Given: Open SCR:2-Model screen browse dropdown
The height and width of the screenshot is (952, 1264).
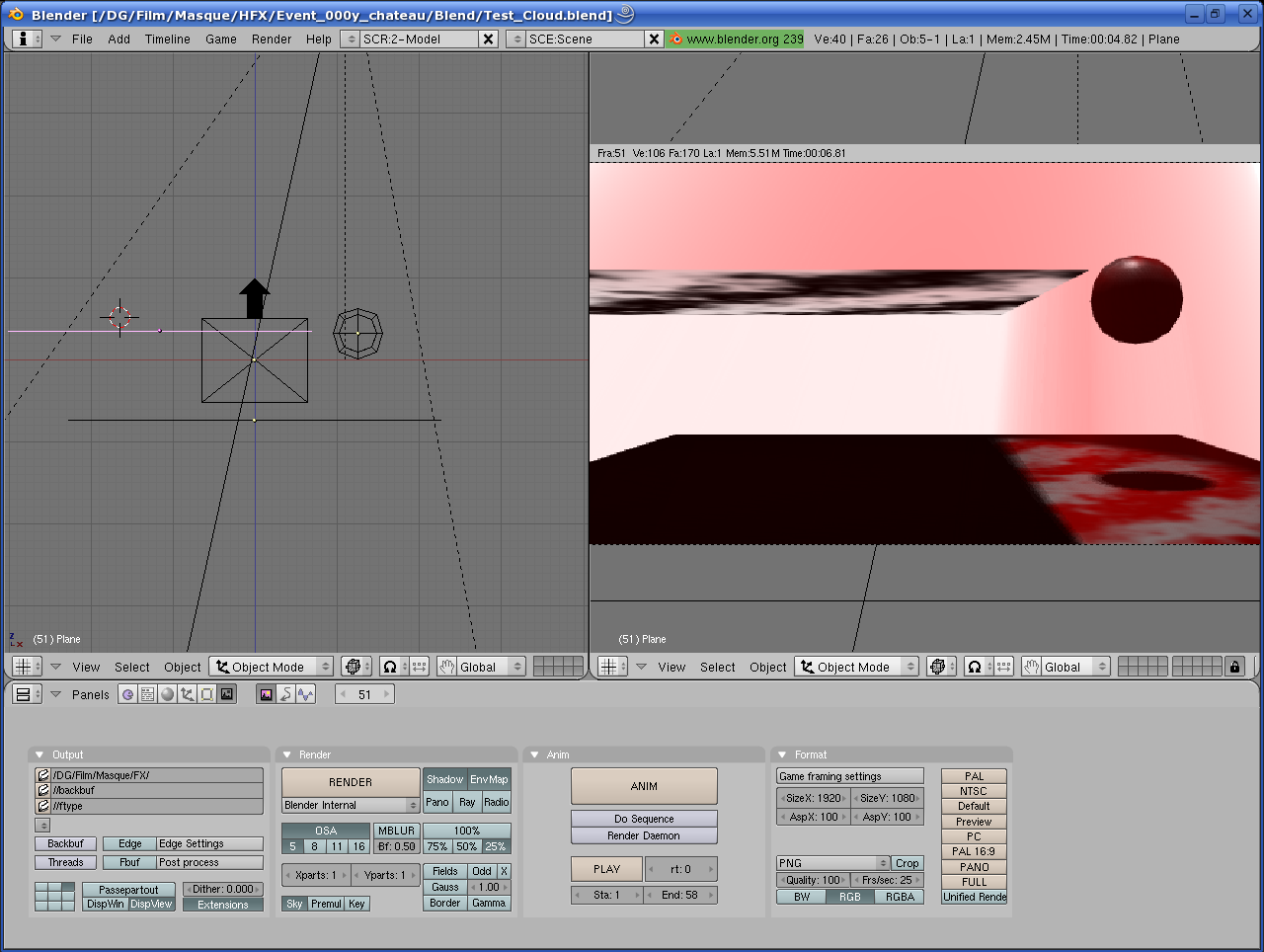Looking at the screenshot, I should click(350, 39).
